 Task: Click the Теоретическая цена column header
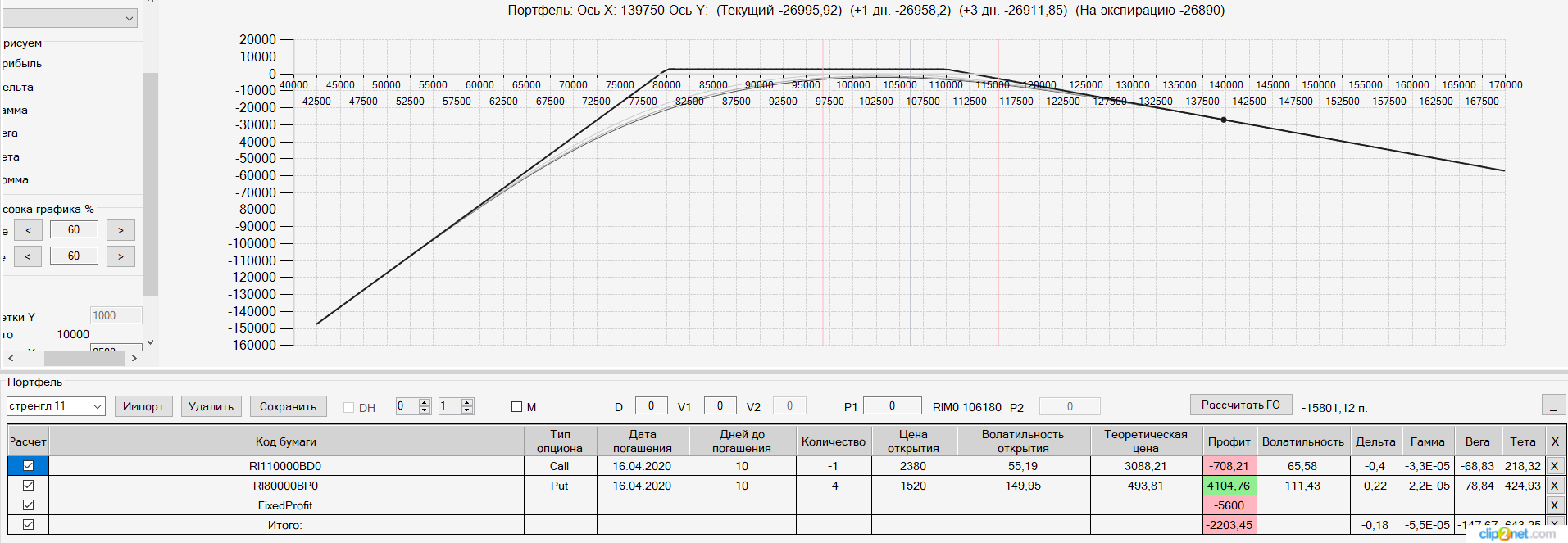1146,441
